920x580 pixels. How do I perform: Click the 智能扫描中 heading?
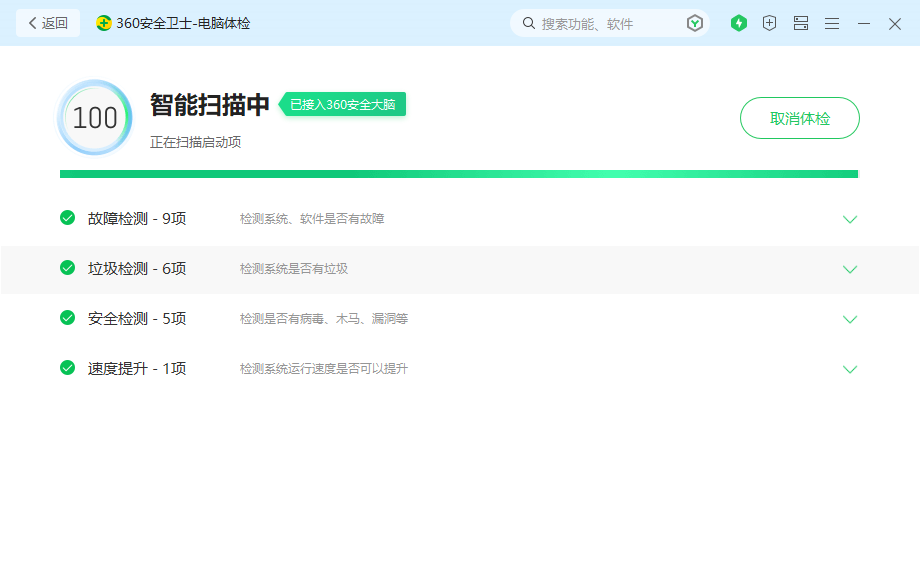click(209, 104)
